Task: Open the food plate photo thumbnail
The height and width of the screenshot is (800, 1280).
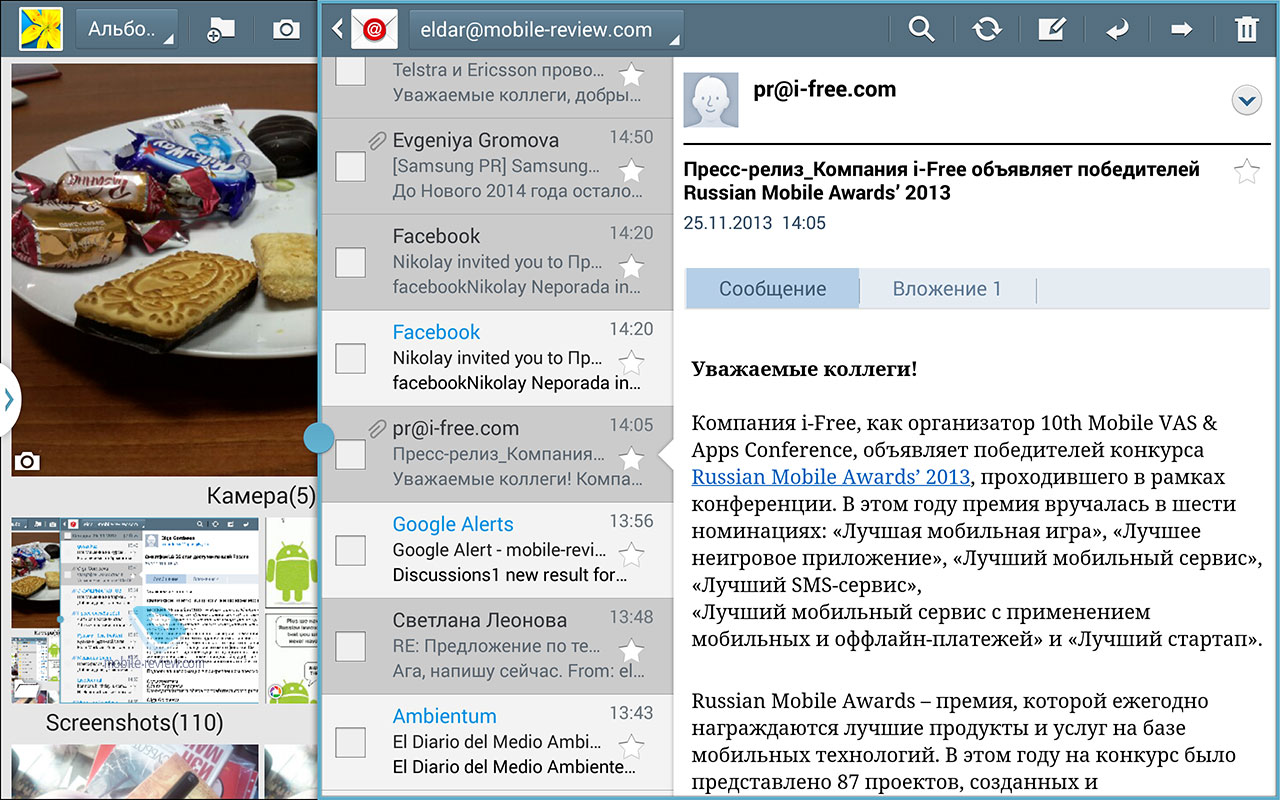Action: pyautogui.click(x=164, y=270)
